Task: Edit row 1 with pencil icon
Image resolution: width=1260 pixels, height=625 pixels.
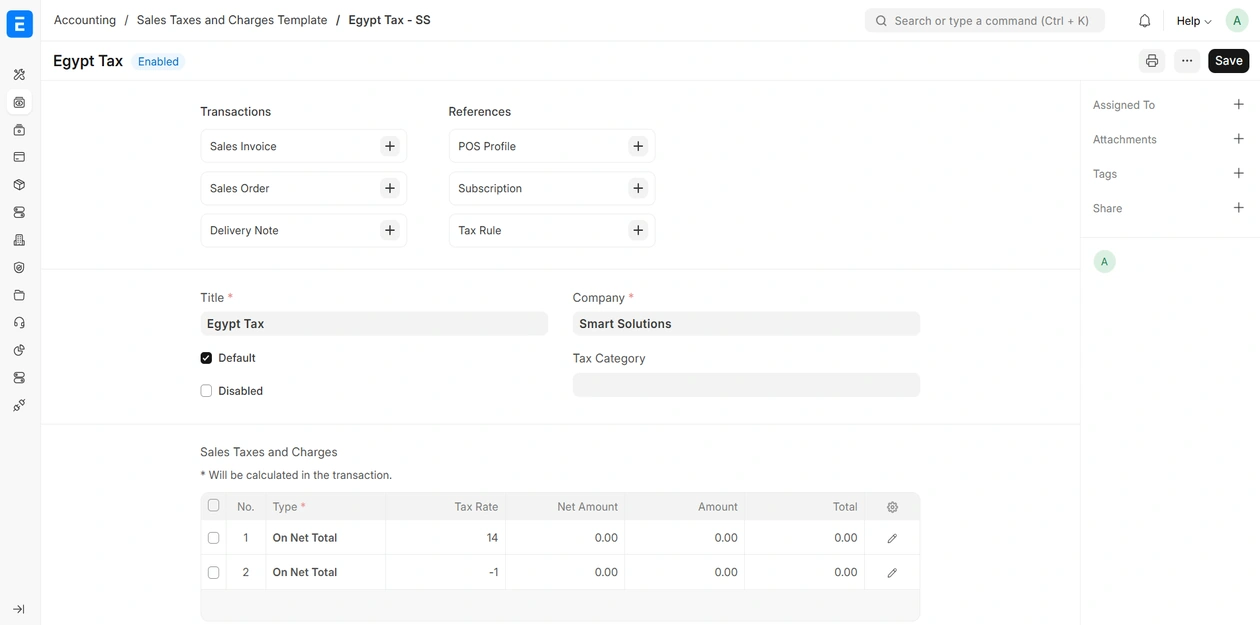Action: coord(892,538)
